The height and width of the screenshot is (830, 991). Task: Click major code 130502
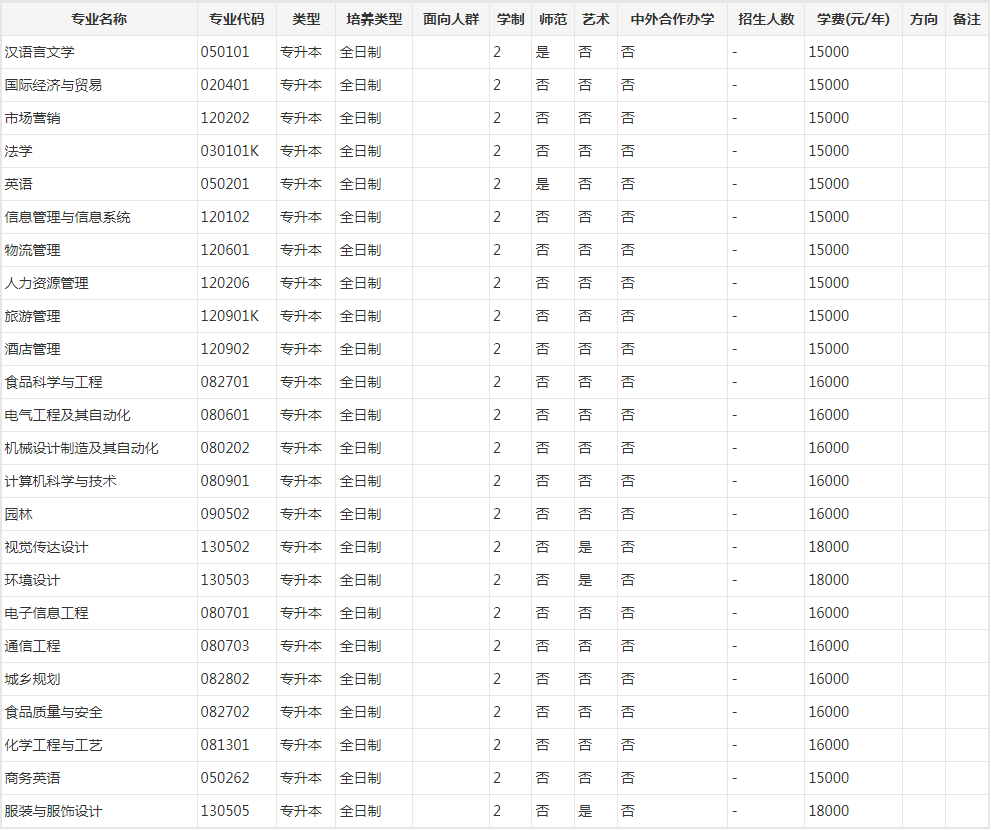225,547
